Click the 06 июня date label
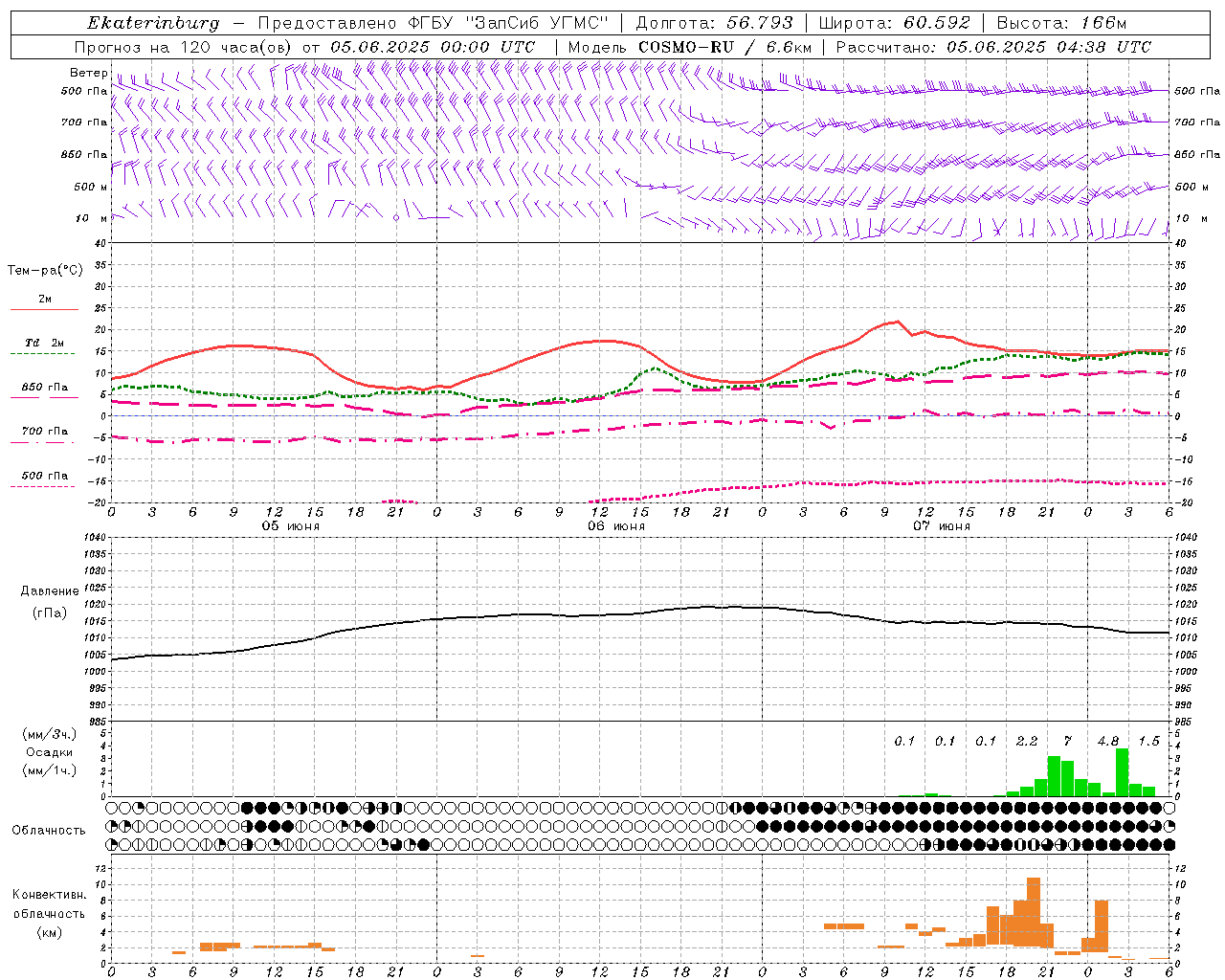 click(616, 526)
